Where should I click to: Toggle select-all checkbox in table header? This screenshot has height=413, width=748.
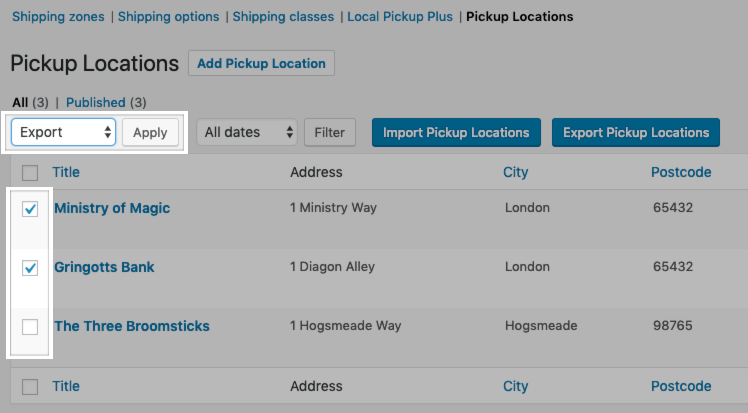pos(30,172)
